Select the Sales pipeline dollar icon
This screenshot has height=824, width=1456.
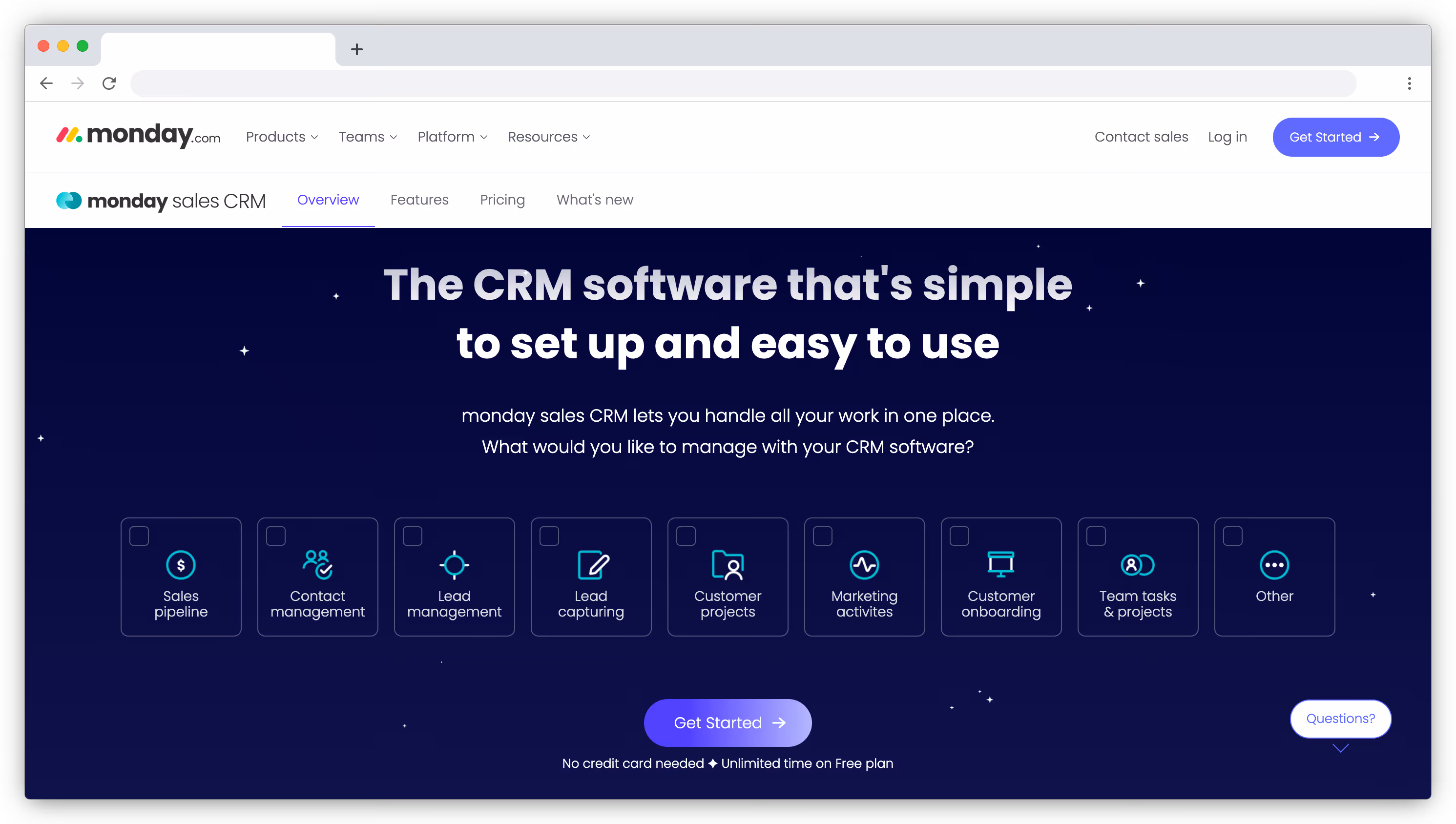181,564
